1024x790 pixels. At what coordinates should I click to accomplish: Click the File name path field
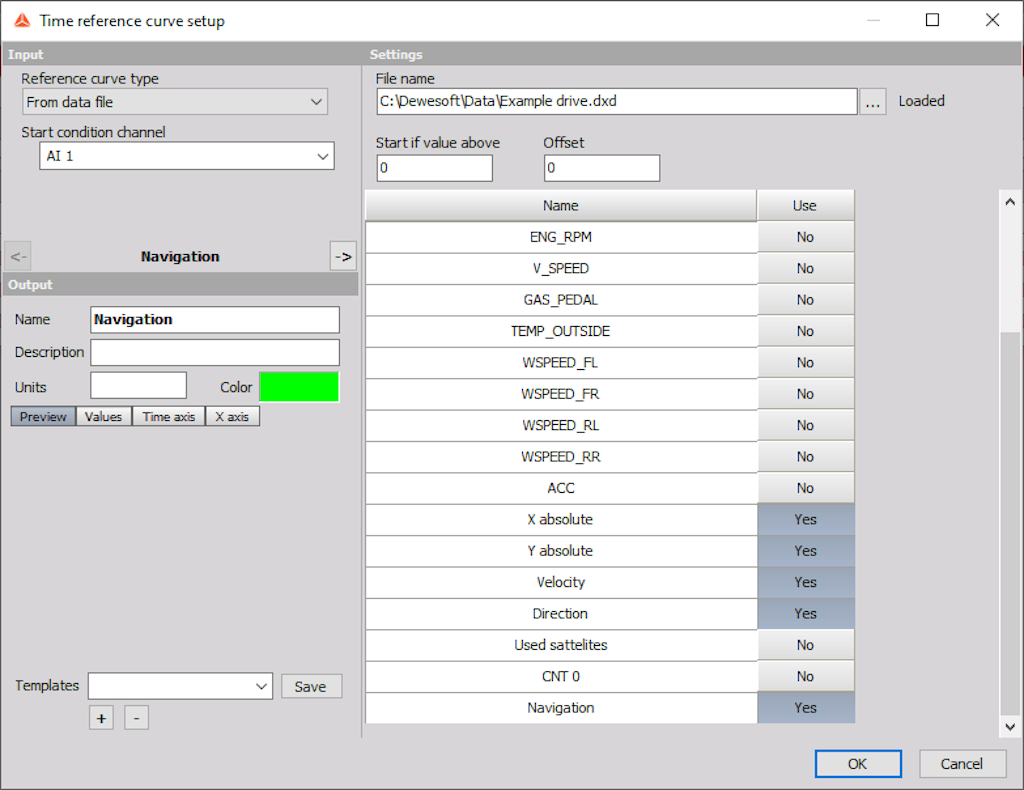pyautogui.click(x=616, y=102)
